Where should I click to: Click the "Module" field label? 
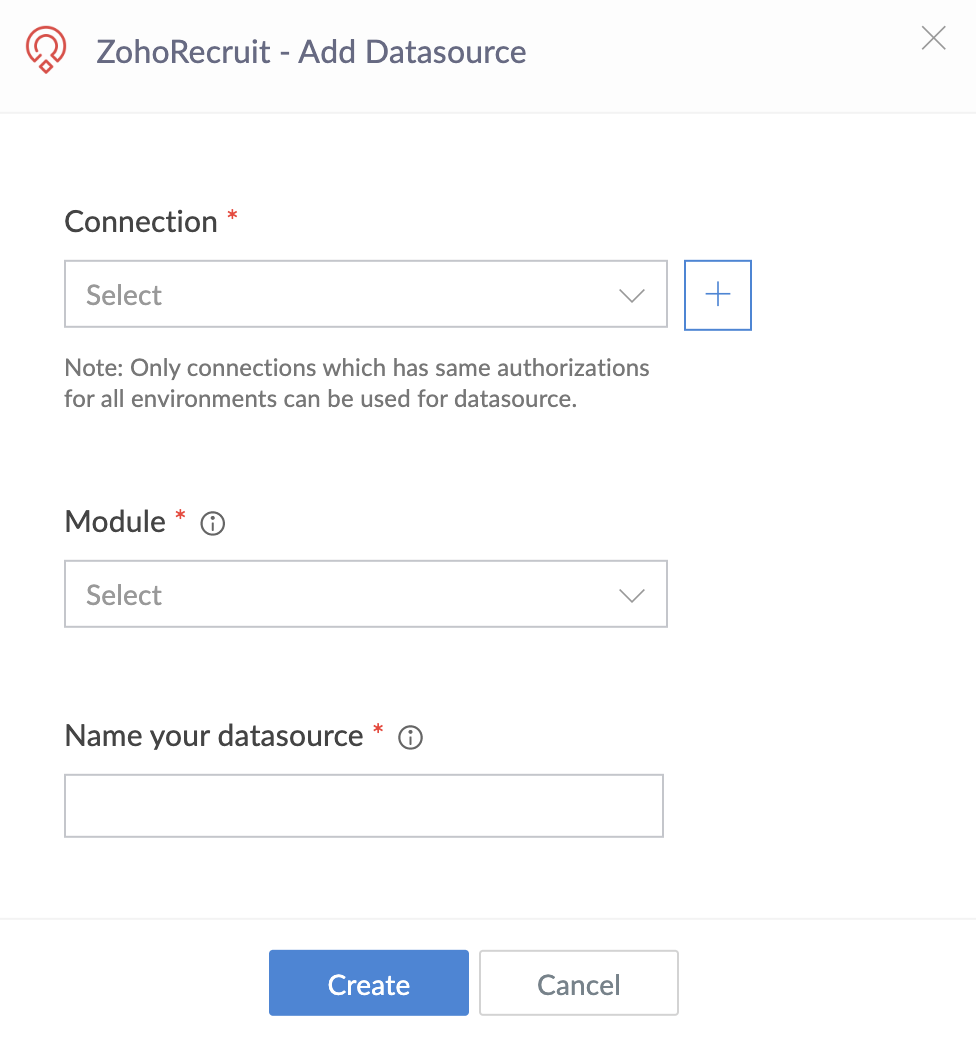[x=115, y=521]
